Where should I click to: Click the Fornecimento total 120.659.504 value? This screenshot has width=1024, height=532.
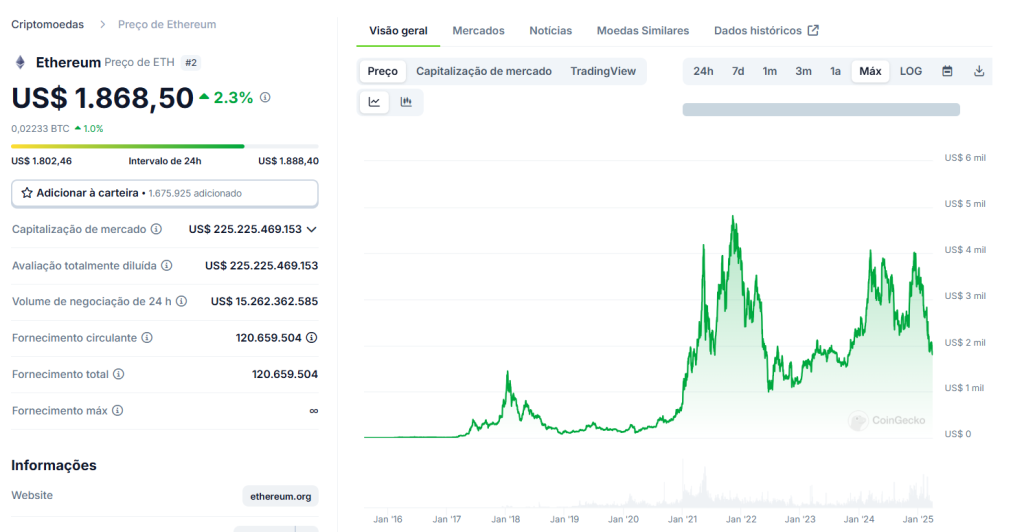coord(285,375)
